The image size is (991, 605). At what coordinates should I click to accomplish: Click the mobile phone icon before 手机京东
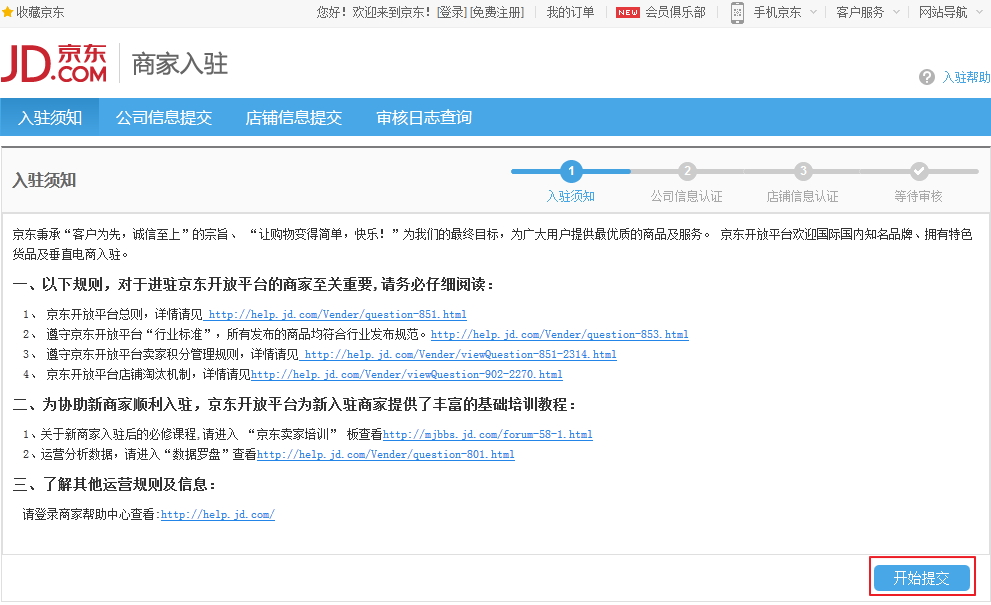point(737,12)
